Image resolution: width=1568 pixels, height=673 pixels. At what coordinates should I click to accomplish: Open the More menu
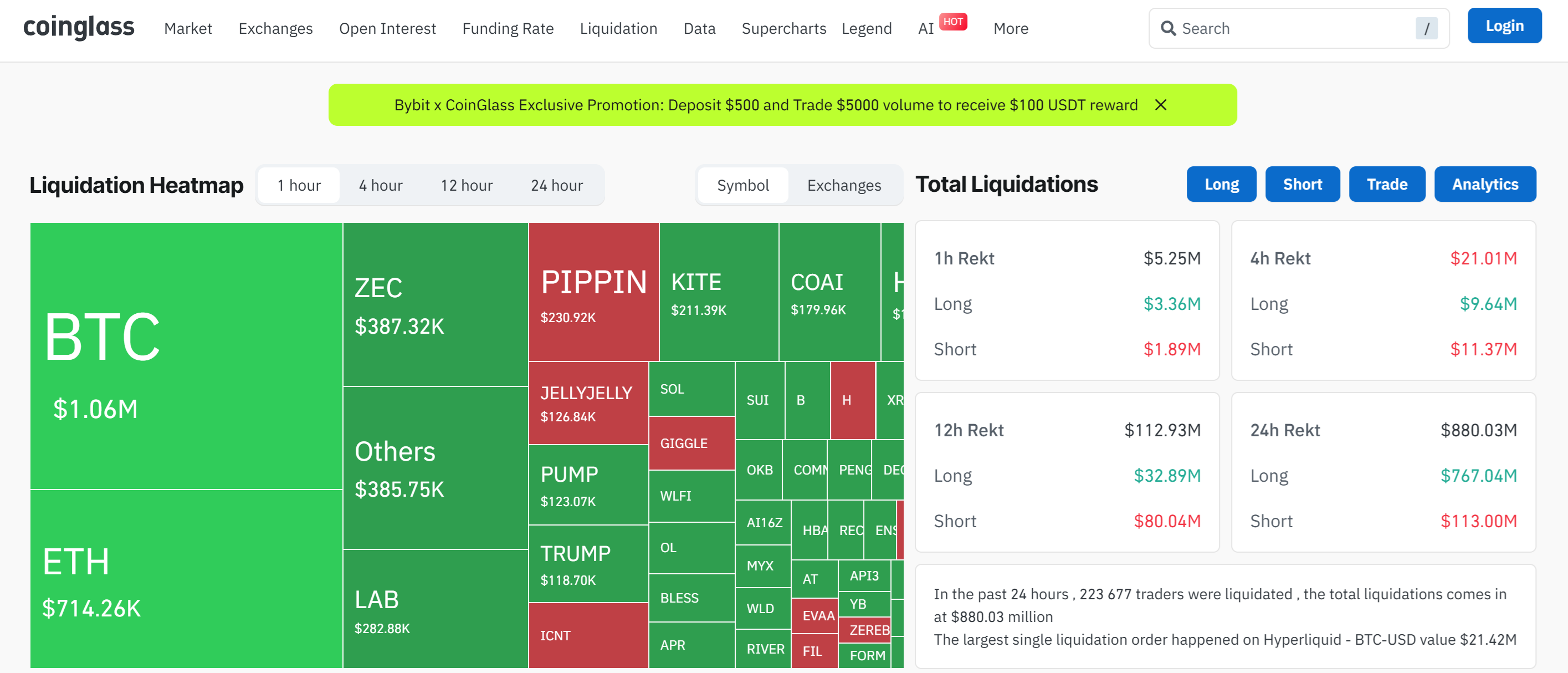point(1011,29)
